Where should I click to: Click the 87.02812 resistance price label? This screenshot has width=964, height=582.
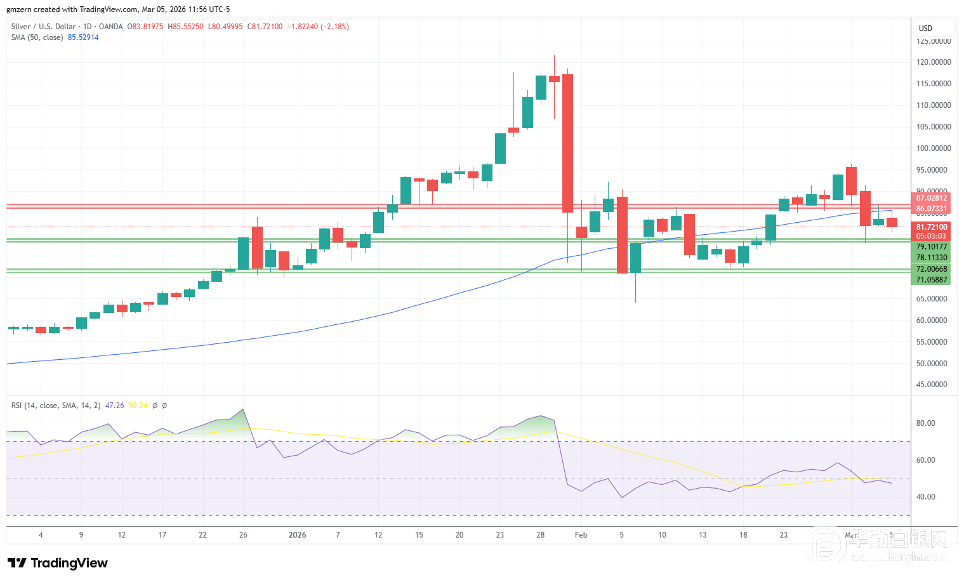coord(933,199)
